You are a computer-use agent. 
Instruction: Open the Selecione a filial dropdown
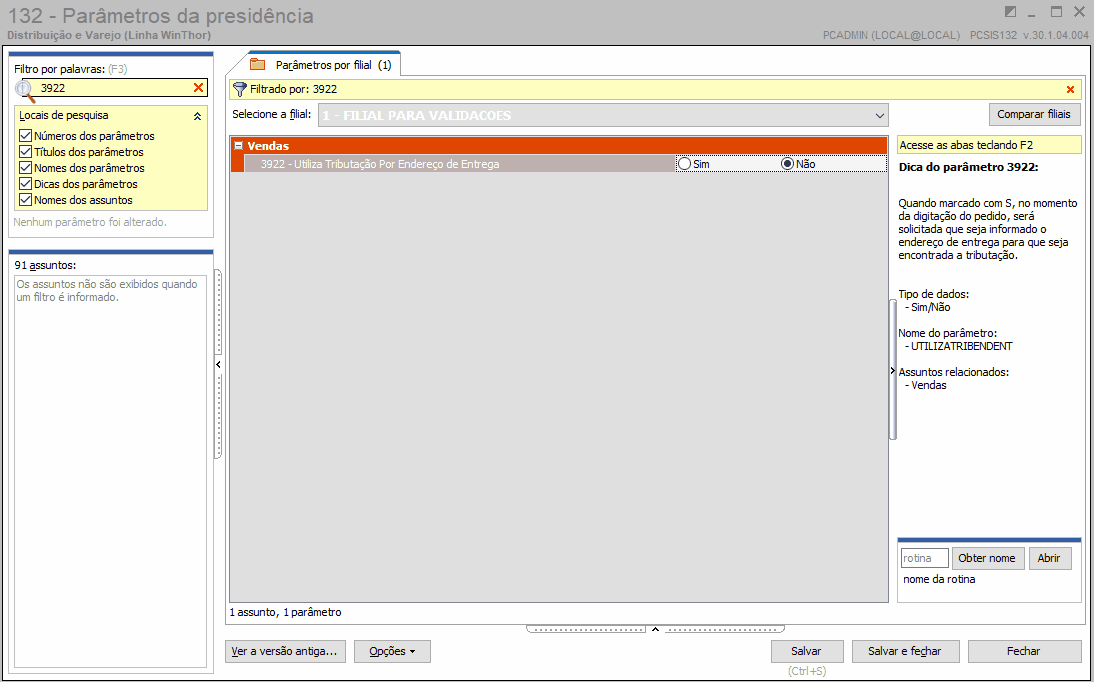tap(878, 115)
